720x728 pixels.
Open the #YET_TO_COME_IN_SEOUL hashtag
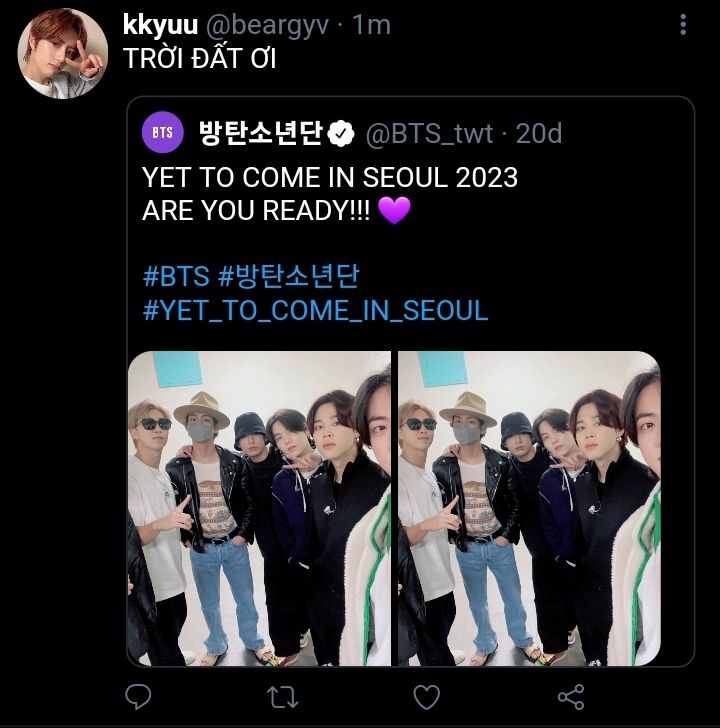coord(315,310)
